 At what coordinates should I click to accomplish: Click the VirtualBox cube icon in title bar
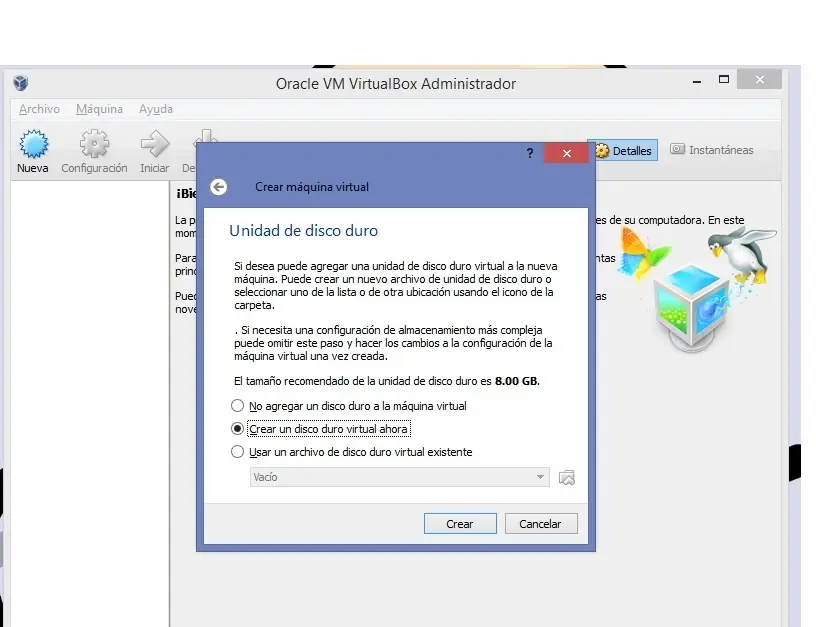click(x=21, y=83)
